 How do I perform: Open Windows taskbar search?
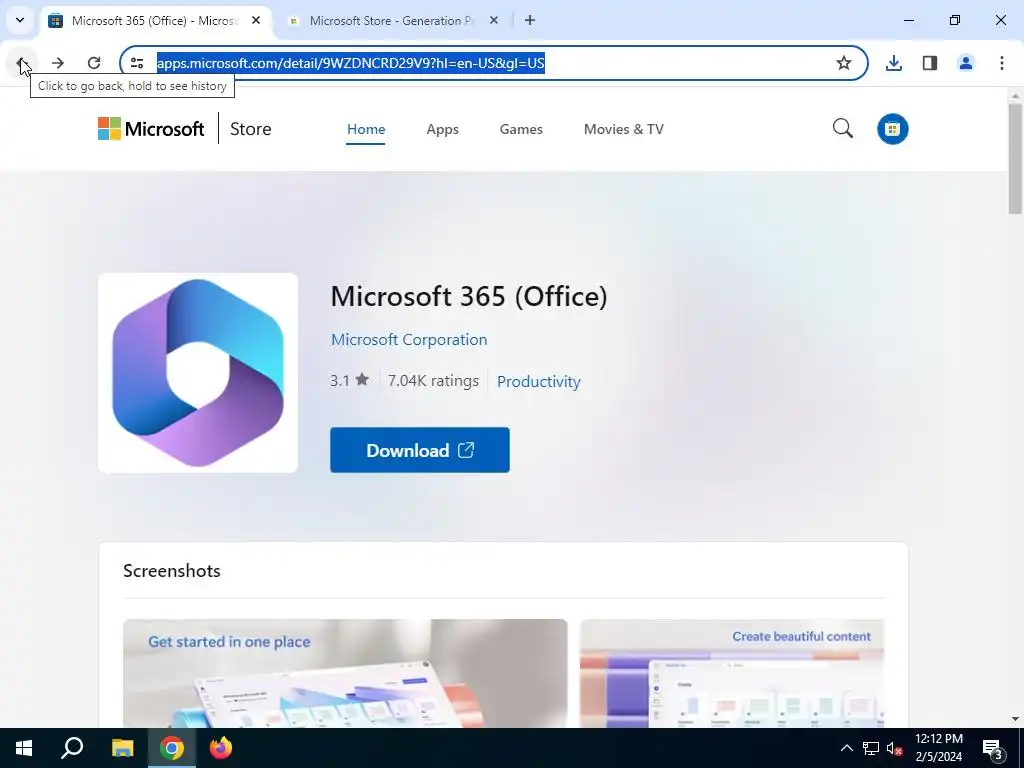coord(72,748)
